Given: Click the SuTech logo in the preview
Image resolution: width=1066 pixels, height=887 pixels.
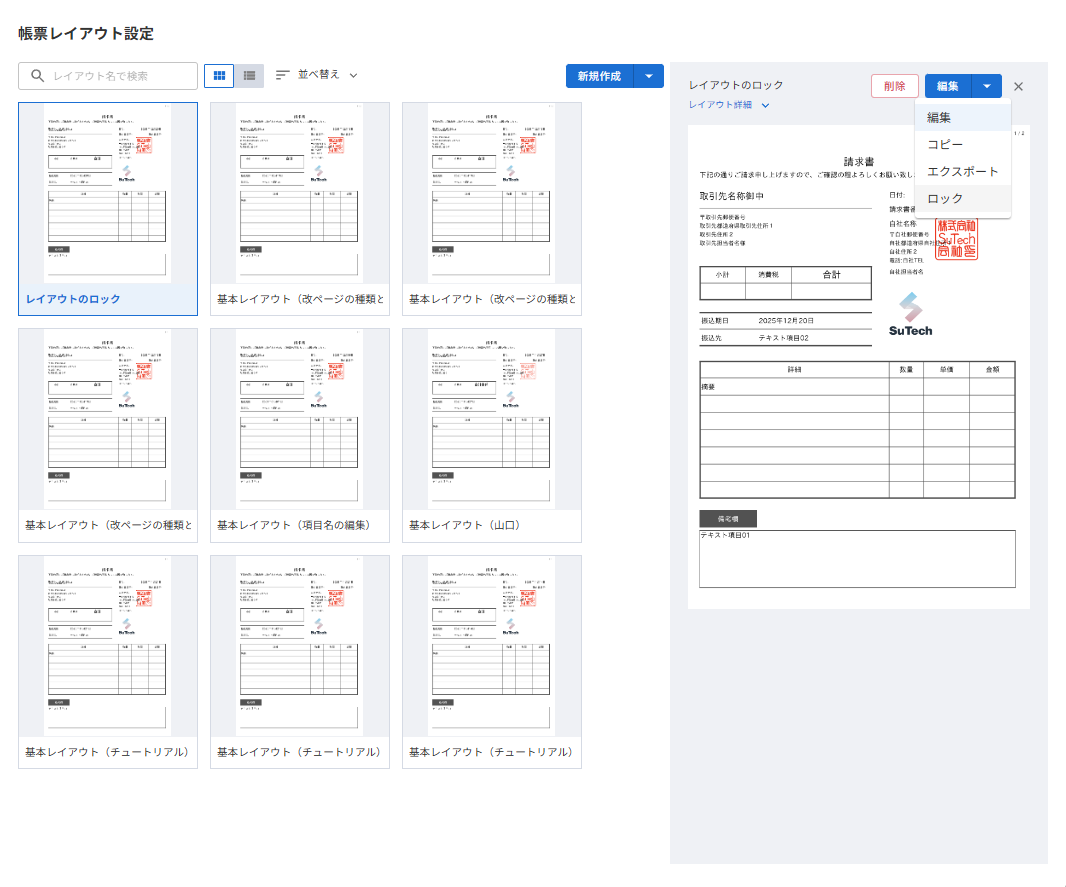Looking at the screenshot, I should coord(910,314).
